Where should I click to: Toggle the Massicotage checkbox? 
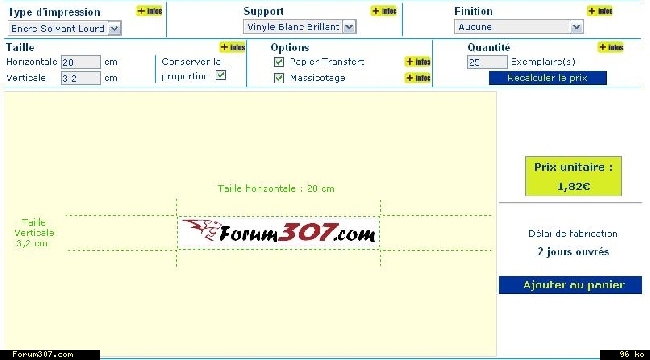click(279, 78)
